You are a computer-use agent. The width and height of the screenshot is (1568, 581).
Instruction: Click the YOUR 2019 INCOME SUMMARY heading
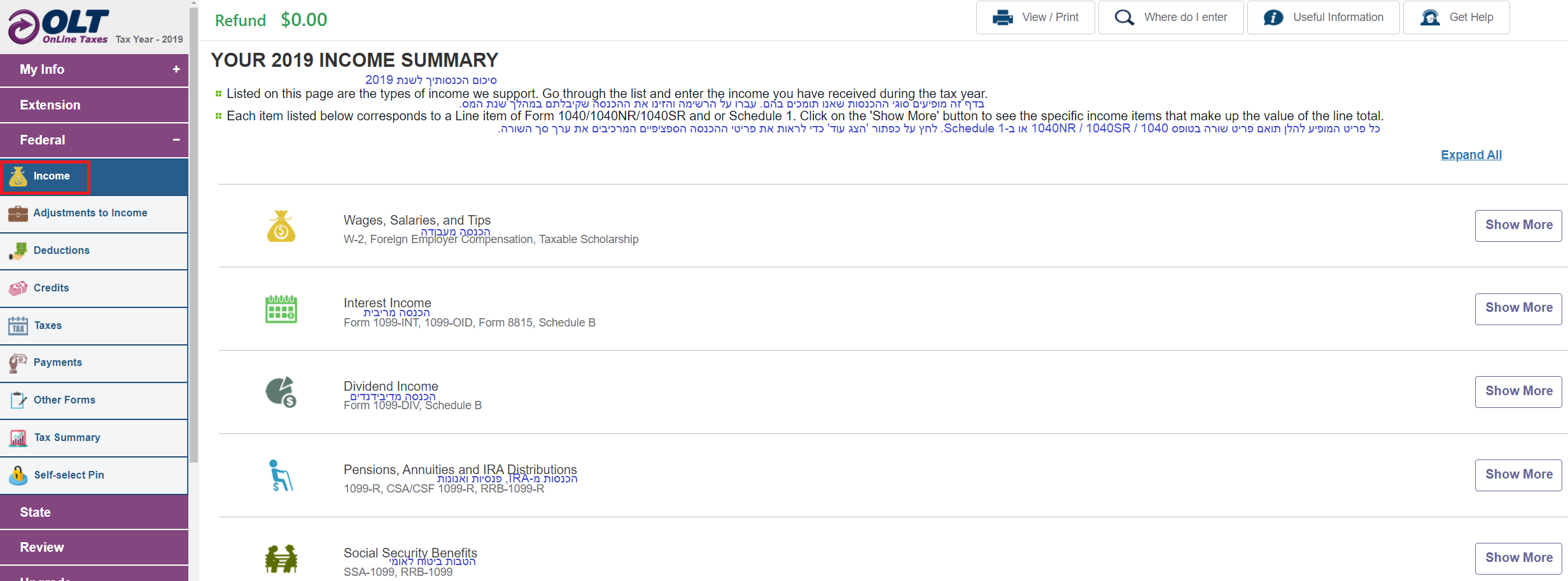coord(354,60)
